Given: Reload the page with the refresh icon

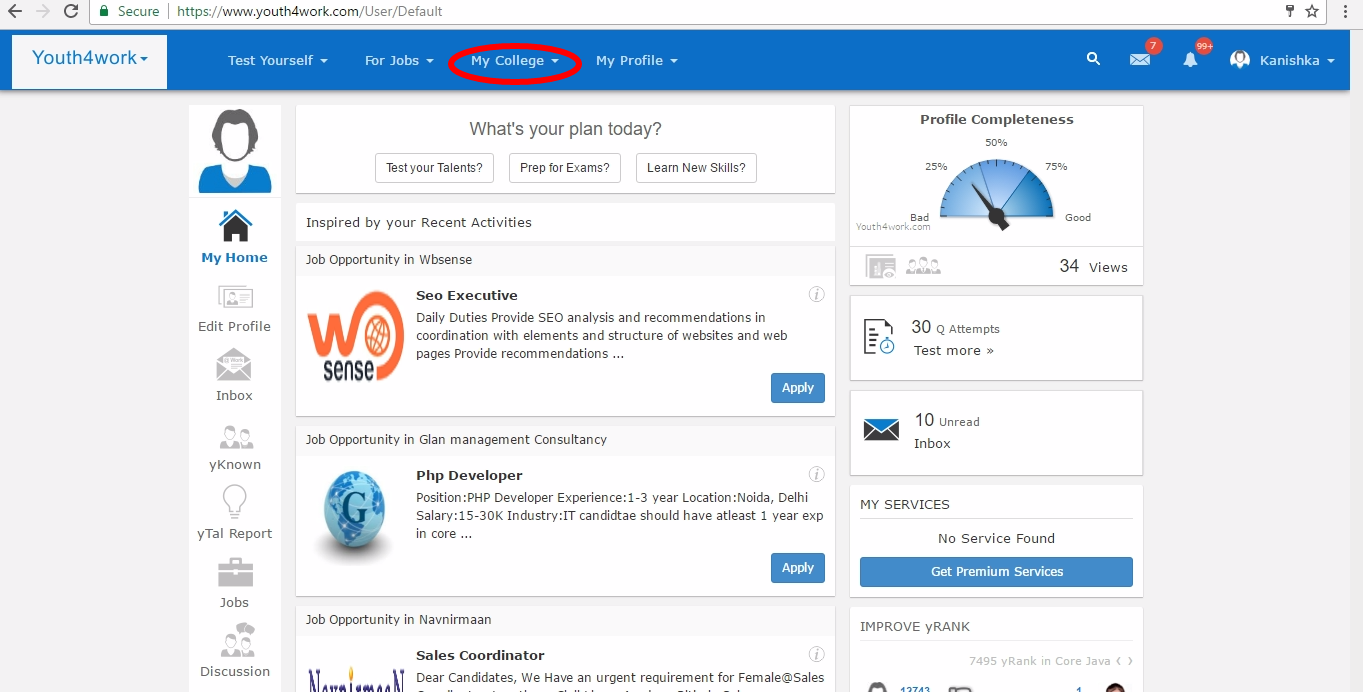Looking at the screenshot, I should [x=70, y=11].
